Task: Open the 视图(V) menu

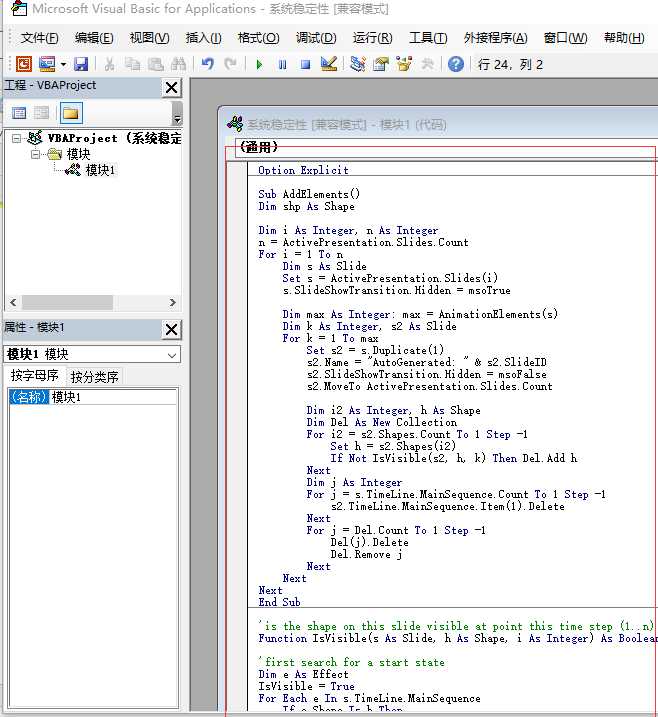Action: tap(149, 37)
